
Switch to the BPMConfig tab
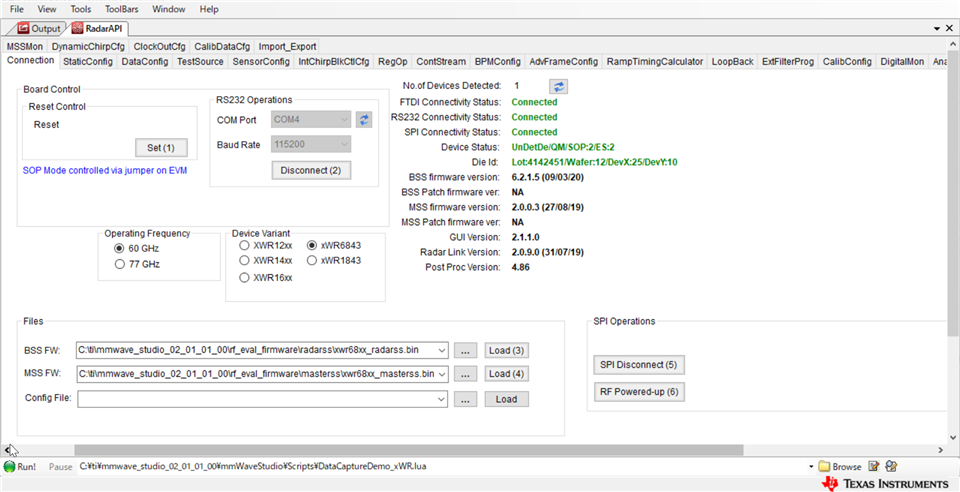point(498,61)
